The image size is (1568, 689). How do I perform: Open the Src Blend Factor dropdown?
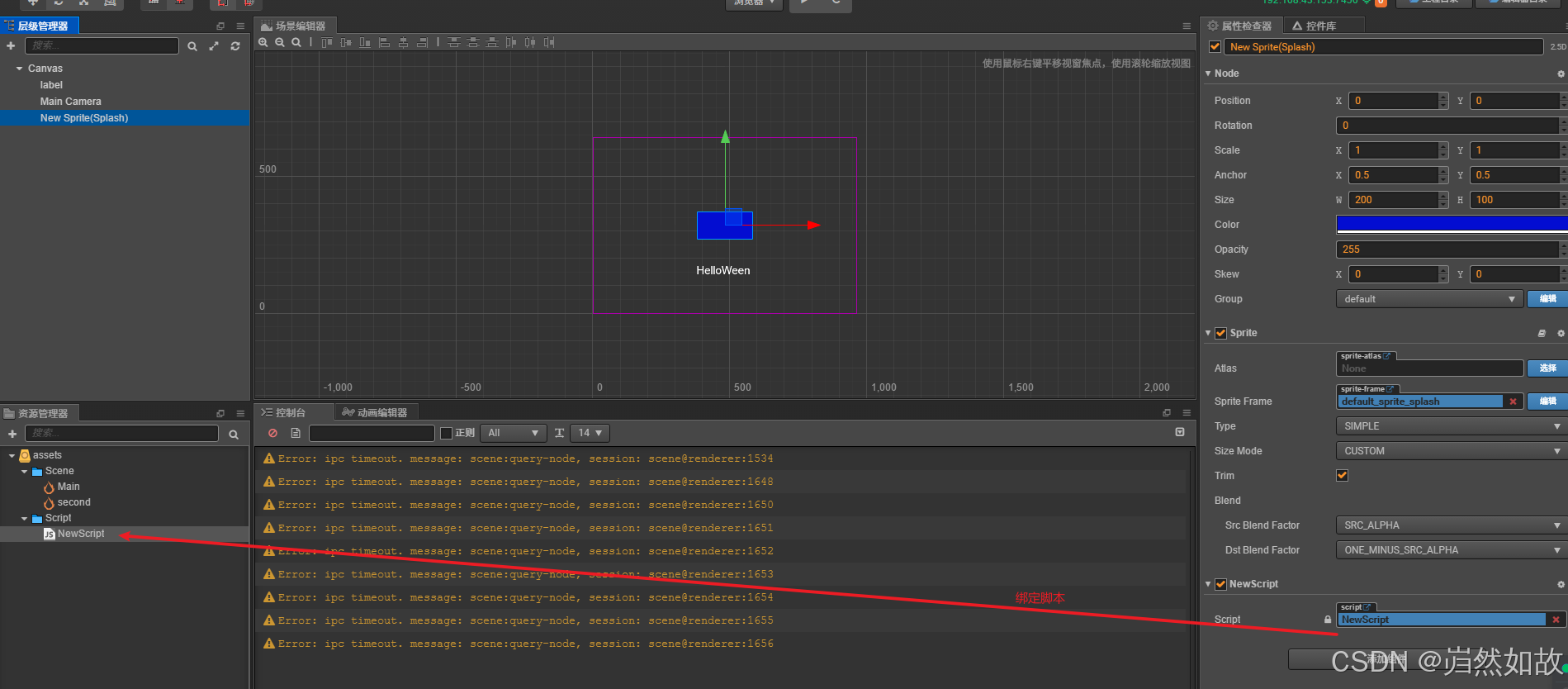(x=1451, y=525)
